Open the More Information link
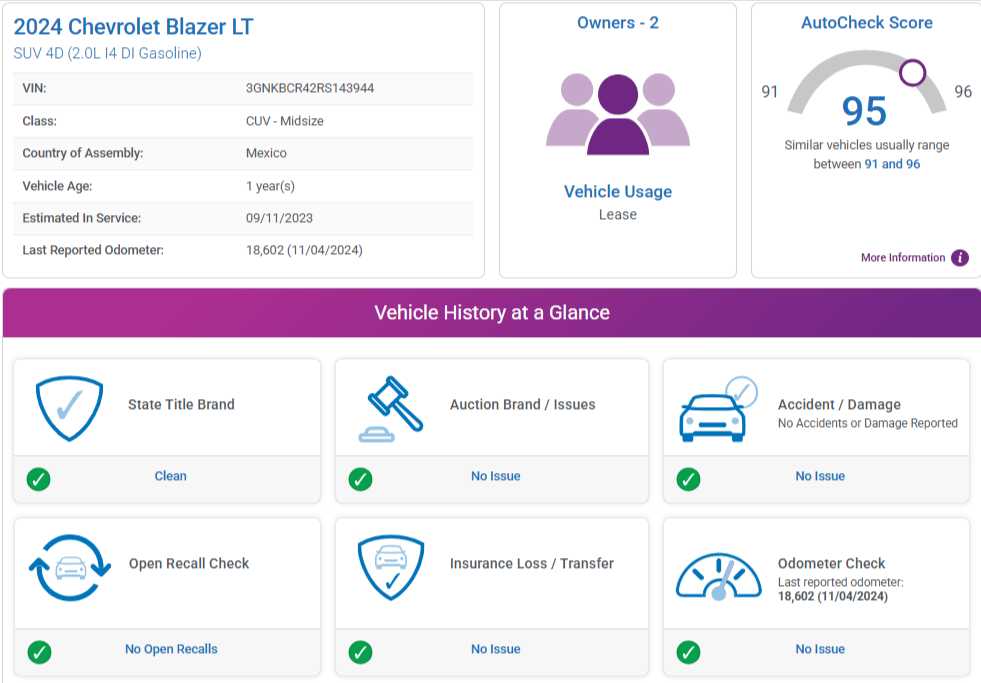981x683 pixels. 902,258
